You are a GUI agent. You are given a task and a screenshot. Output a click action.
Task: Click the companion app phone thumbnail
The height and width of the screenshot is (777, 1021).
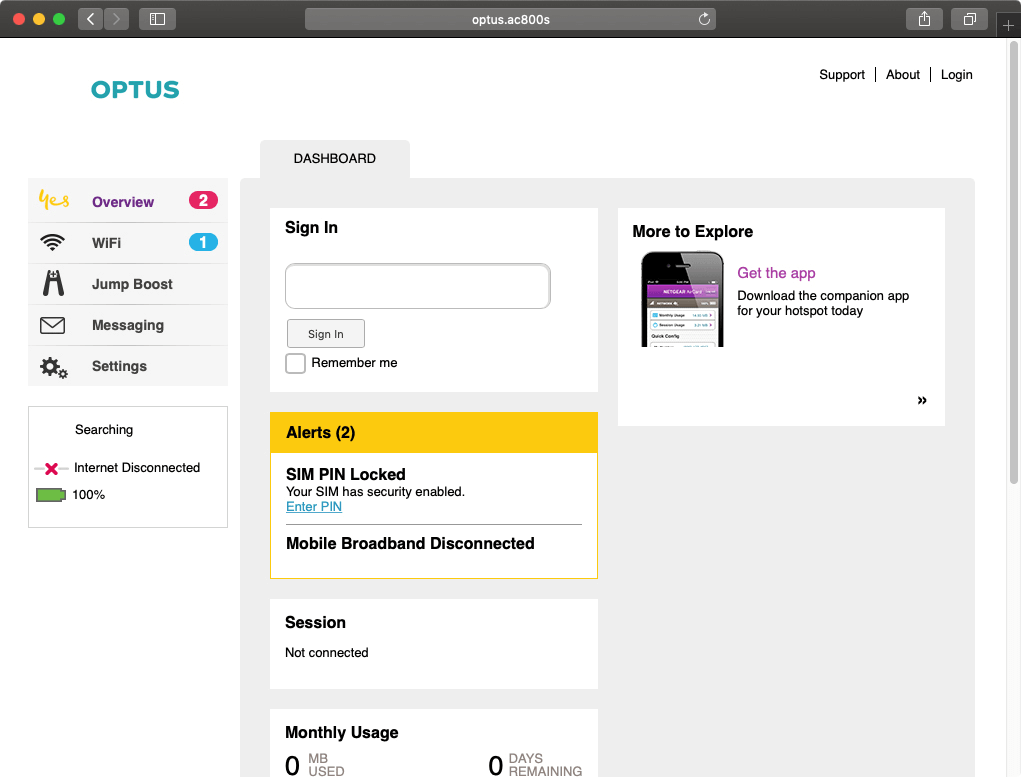[682, 299]
